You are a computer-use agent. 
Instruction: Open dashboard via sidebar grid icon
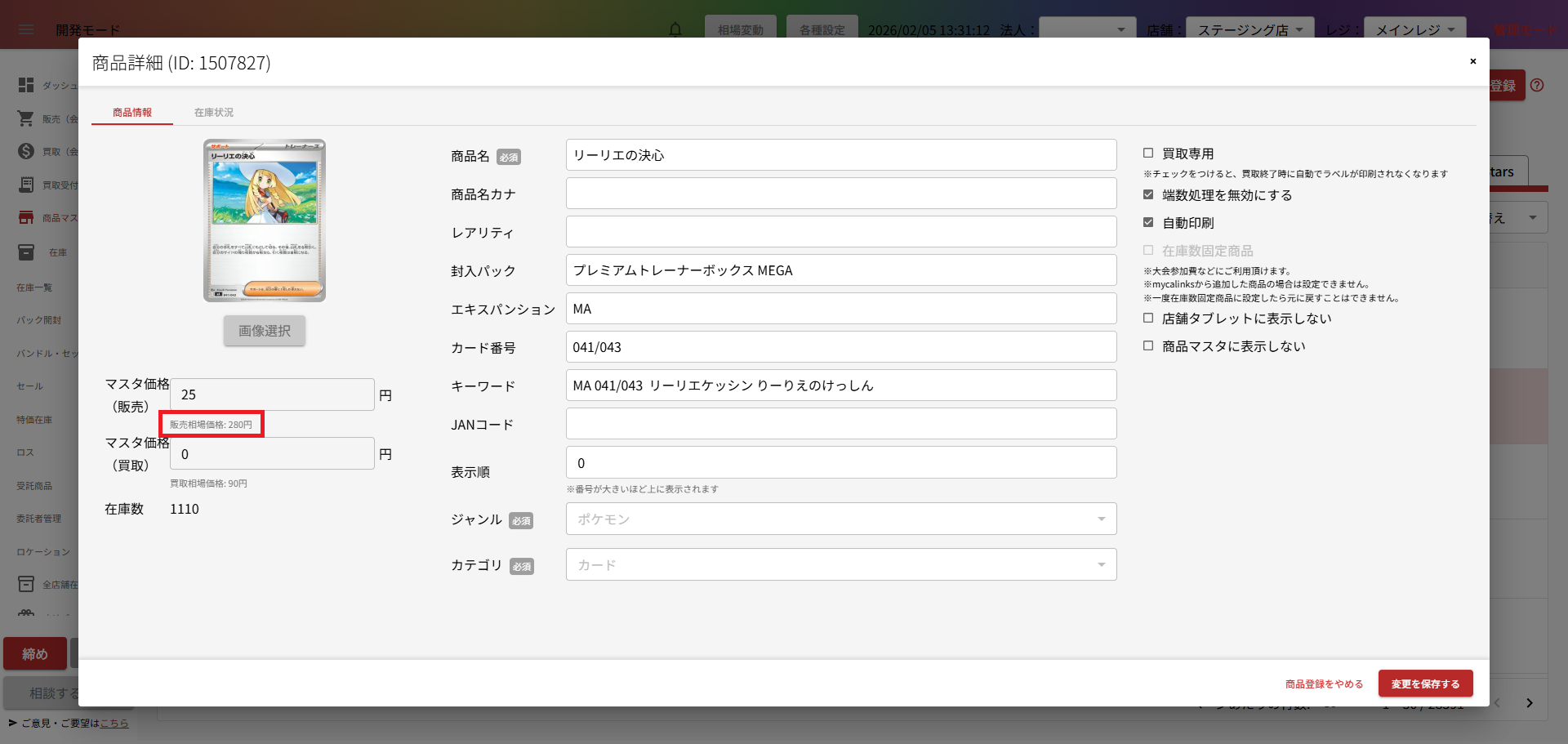point(26,85)
